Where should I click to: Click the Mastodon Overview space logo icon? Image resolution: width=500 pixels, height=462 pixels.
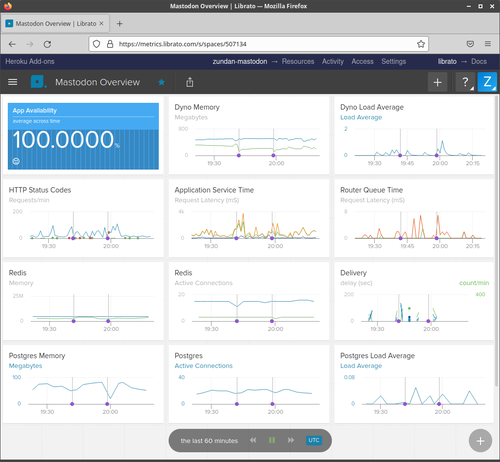[x=37, y=82]
